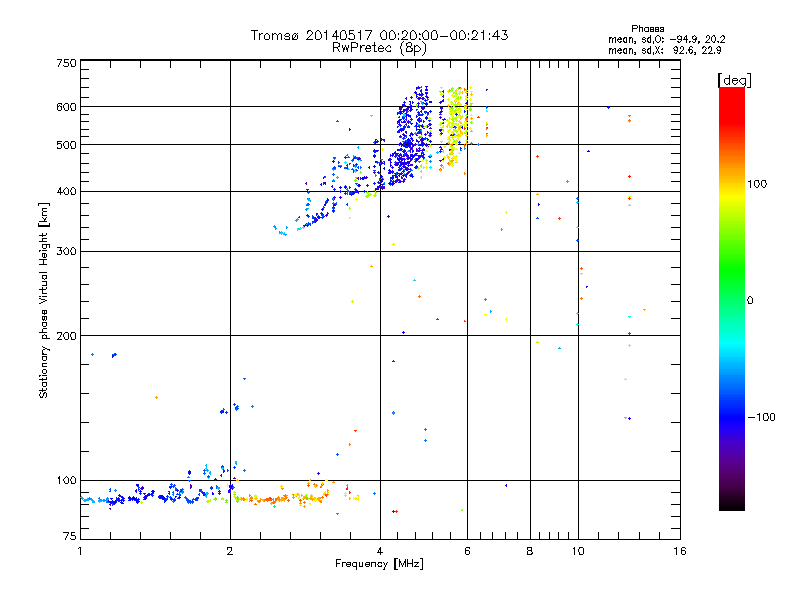Click the "750" height axis label
This screenshot has height=600, width=800.
pos(66,63)
